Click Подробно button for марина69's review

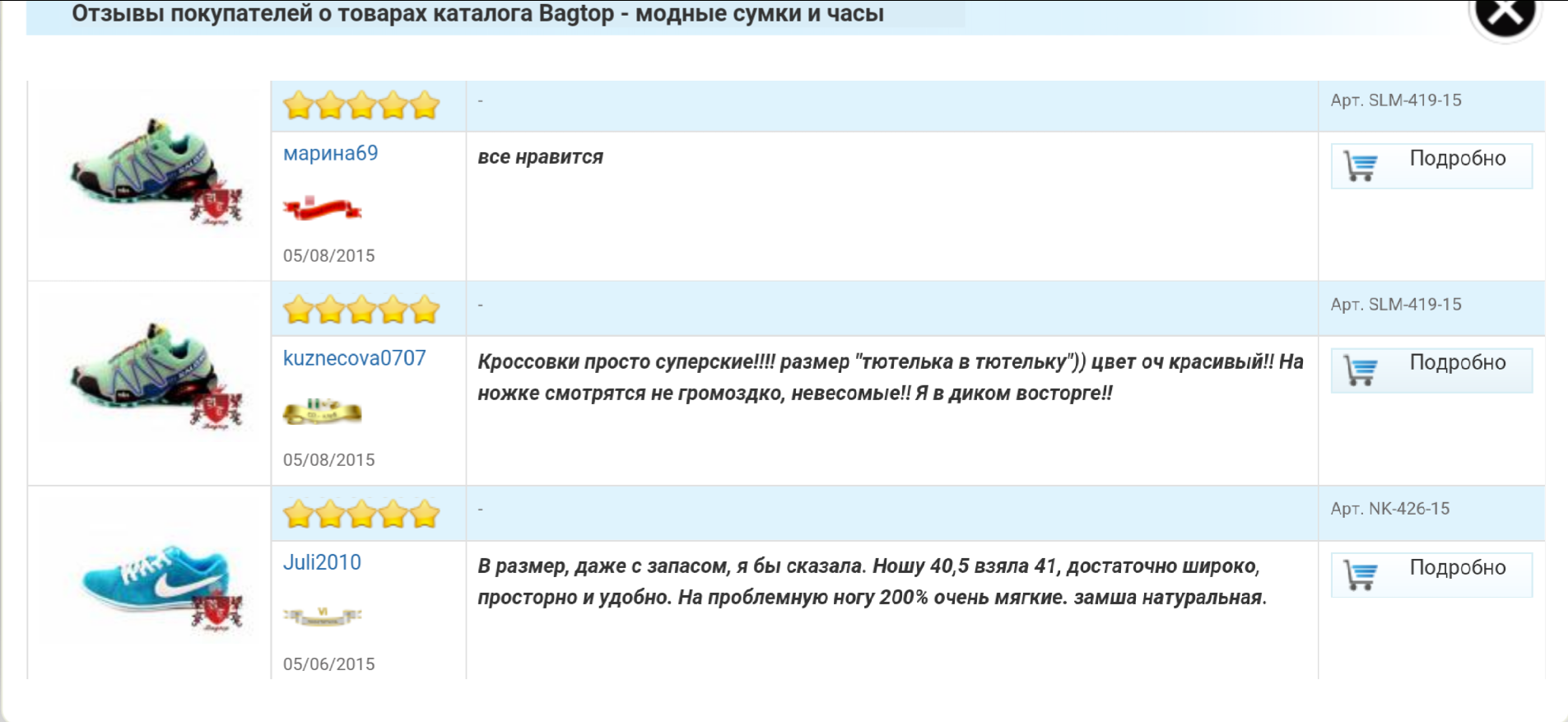[x=1431, y=165]
